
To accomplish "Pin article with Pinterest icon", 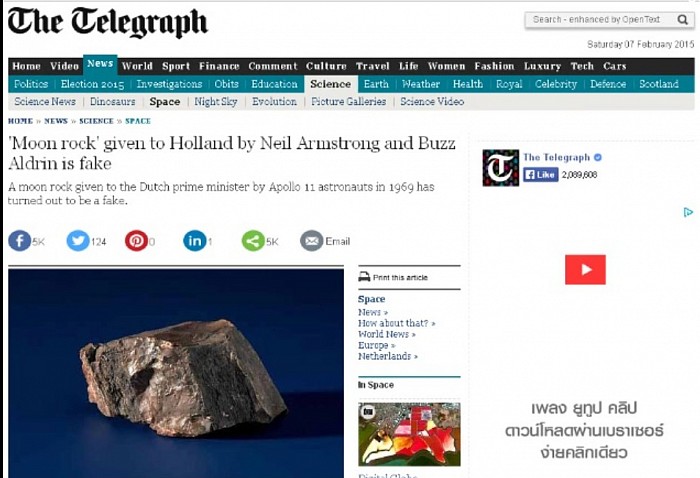I will point(136,241).
